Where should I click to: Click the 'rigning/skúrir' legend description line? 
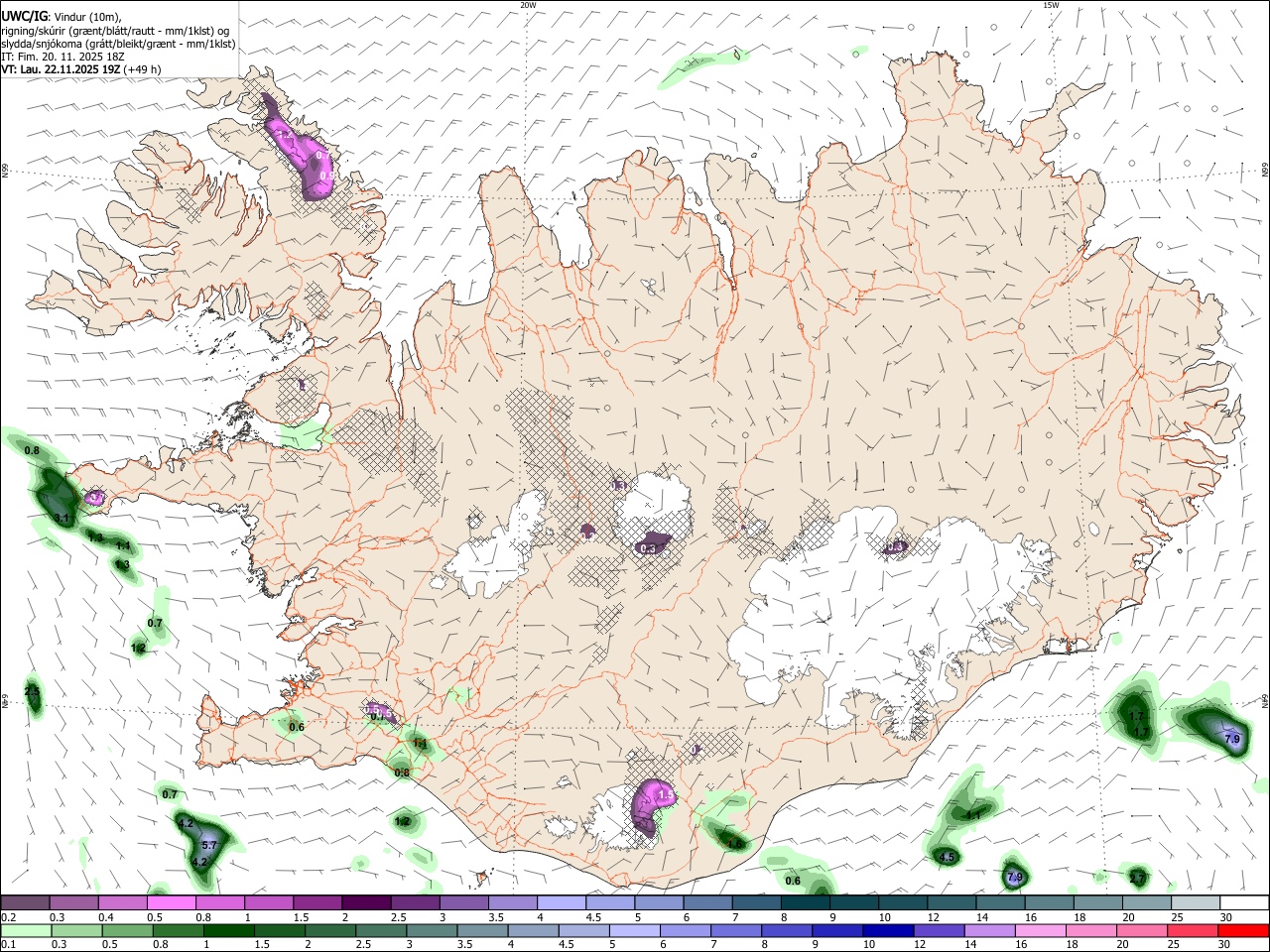115,31
